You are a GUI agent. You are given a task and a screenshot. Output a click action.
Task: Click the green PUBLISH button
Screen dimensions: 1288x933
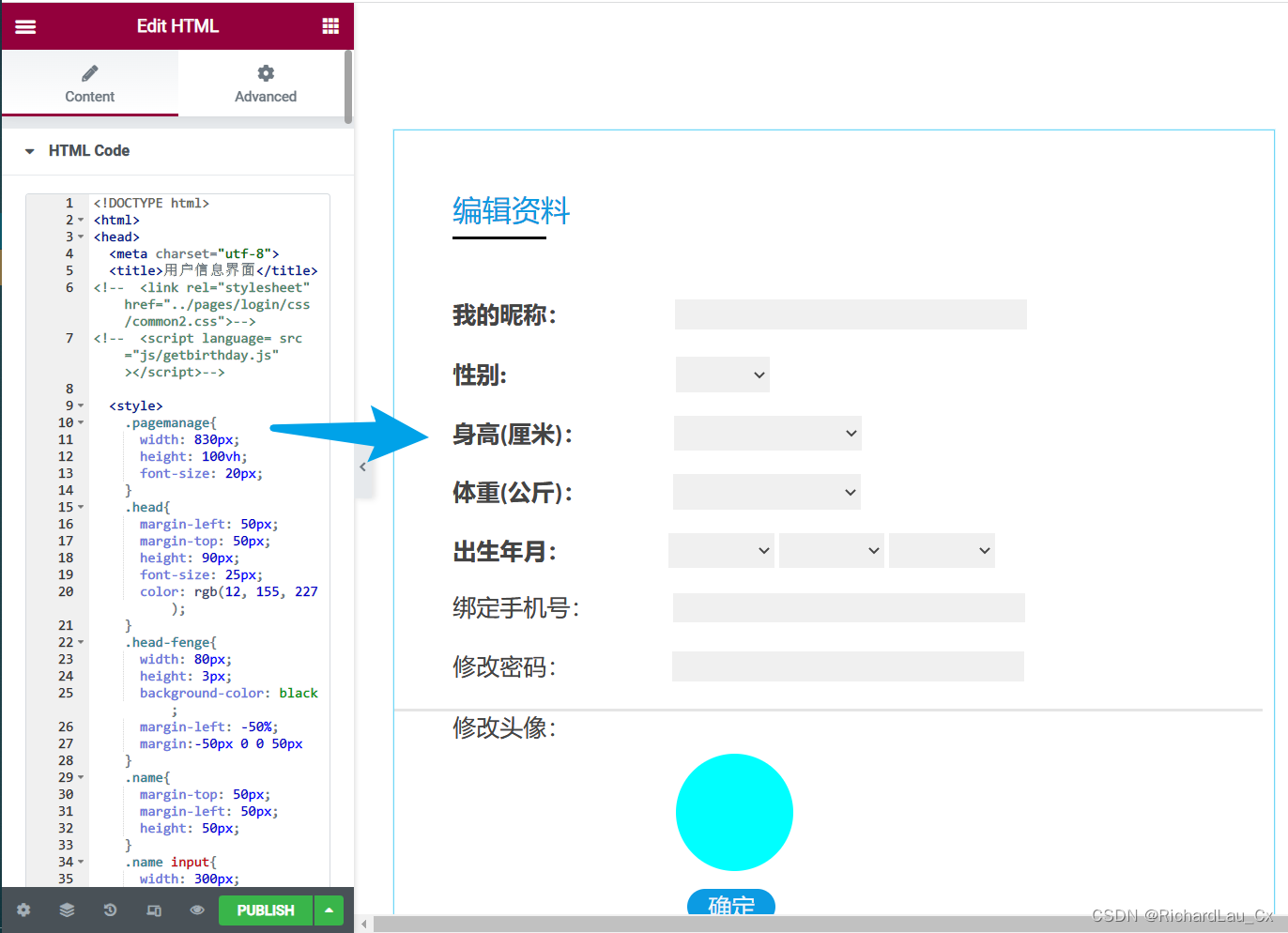[266, 910]
